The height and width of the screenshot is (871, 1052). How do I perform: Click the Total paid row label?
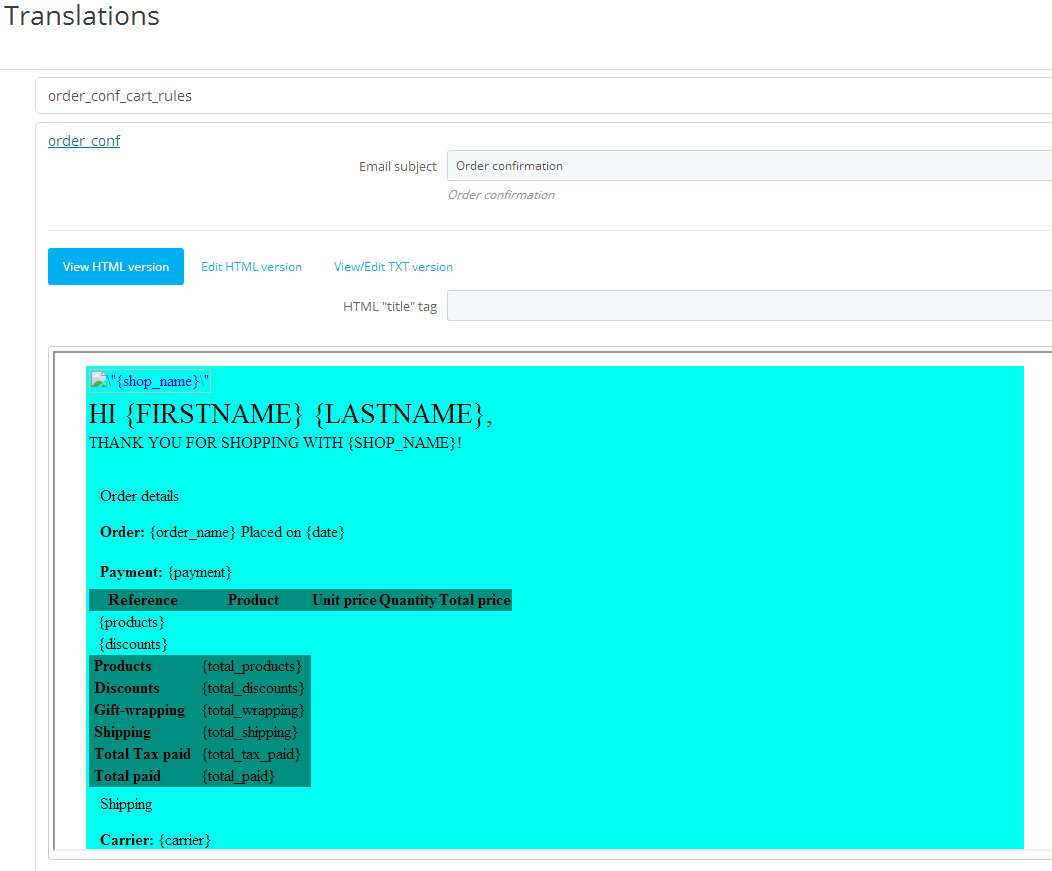coord(127,776)
